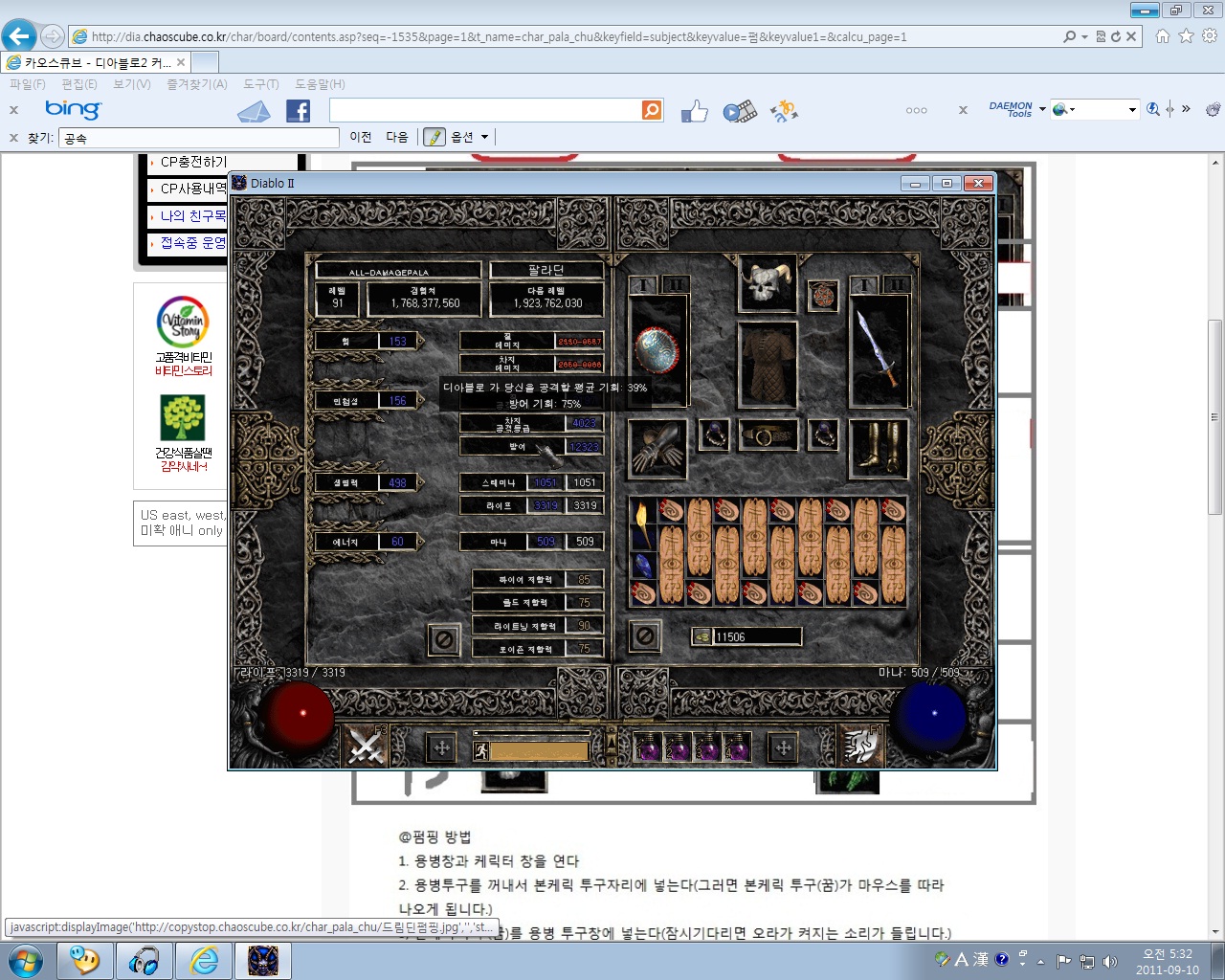Select the crossed swords left skill icon
The height and width of the screenshot is (980, 1225).
[365, 746]
